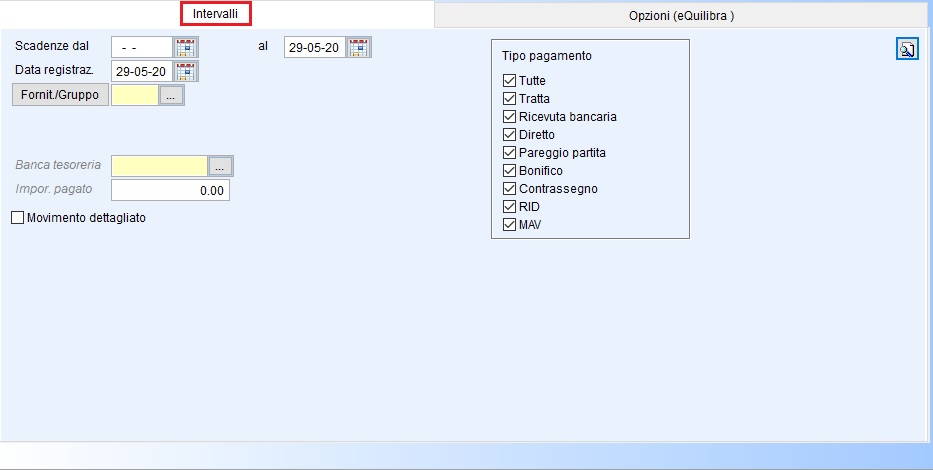Click the preview icon at top right
This screenshot has height=470, width=933.
click(907, 50)
